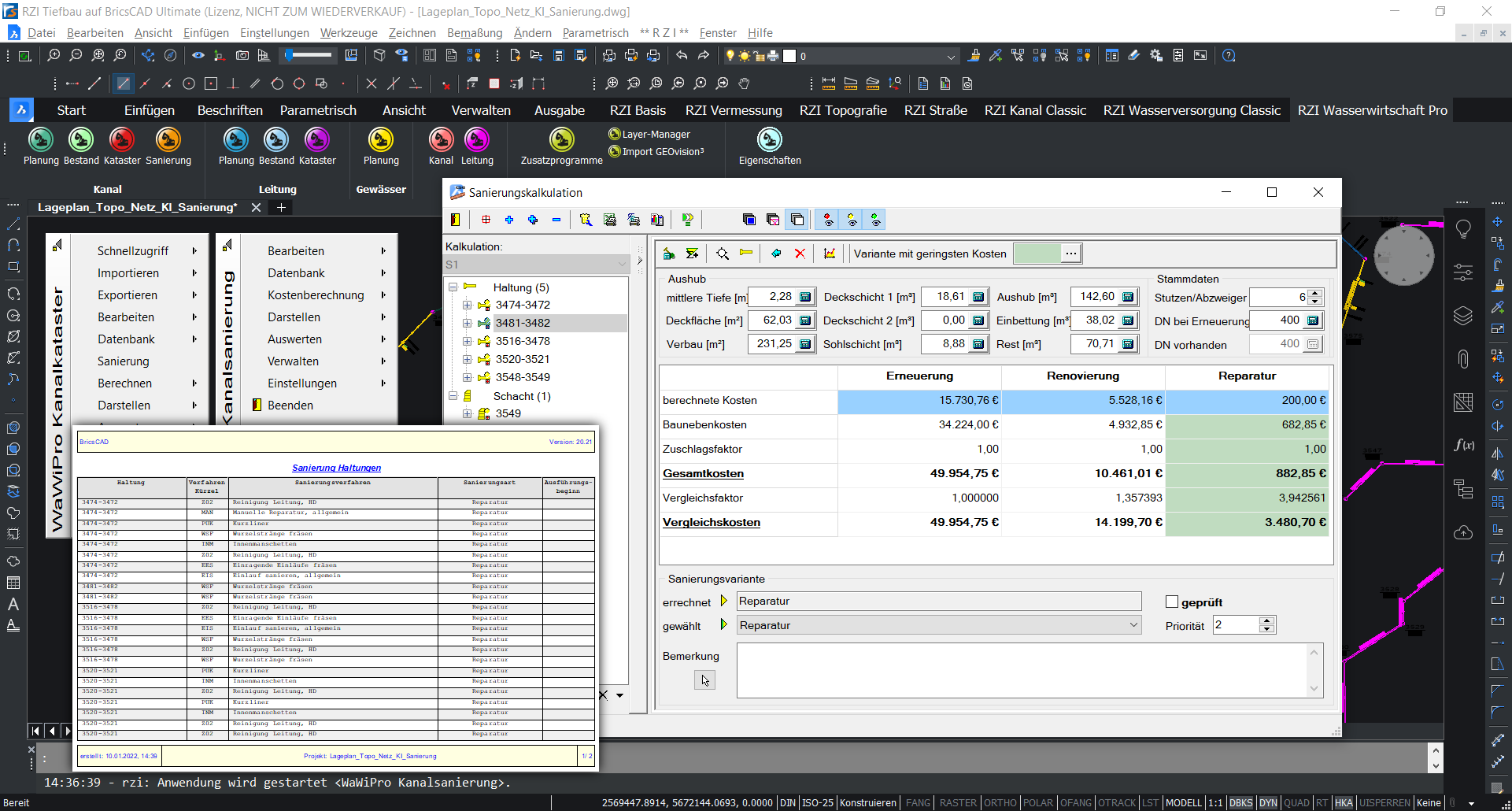This screenshot has width=1512, height=811.
Task: Click the magnifier search icon in variant toolbar
Action: tap(723, 254)
